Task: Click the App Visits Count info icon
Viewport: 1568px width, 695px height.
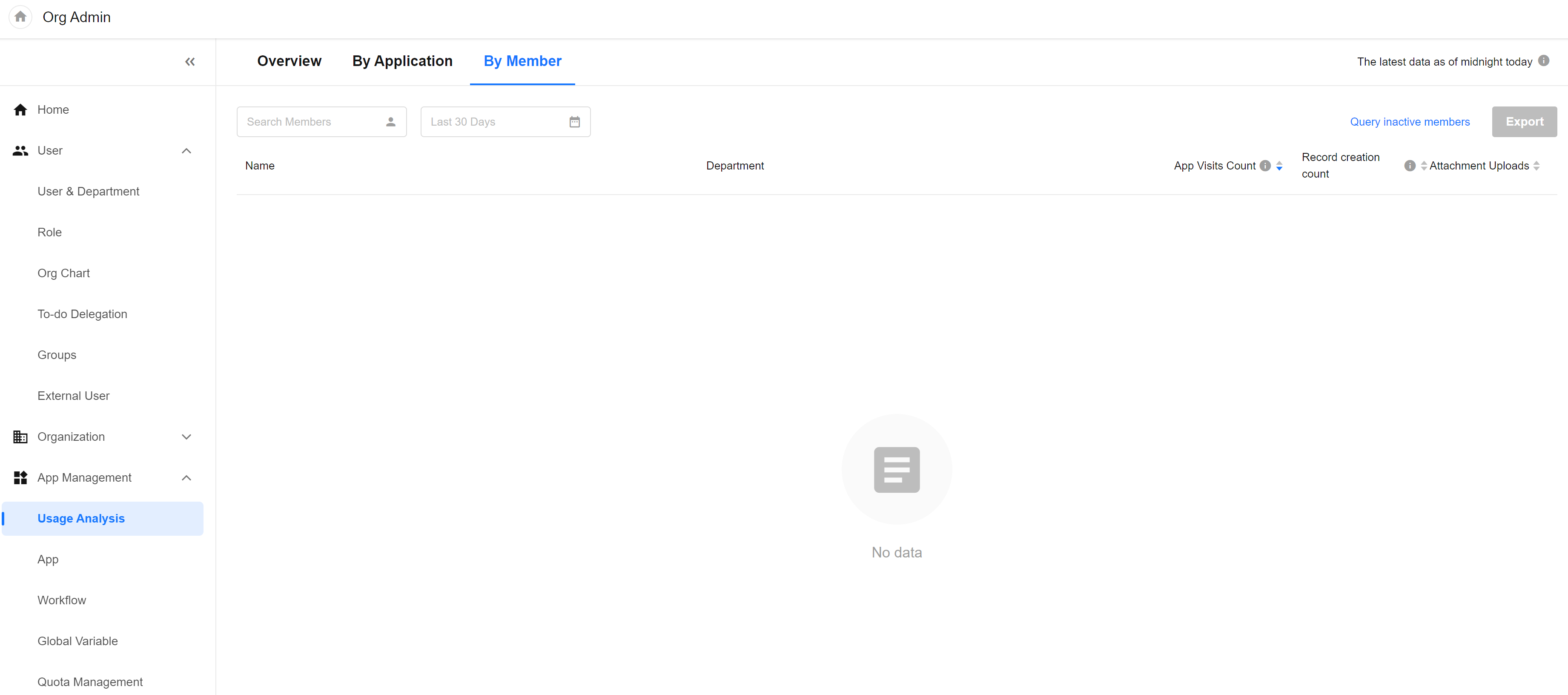Action: (x=1265, y=166)
